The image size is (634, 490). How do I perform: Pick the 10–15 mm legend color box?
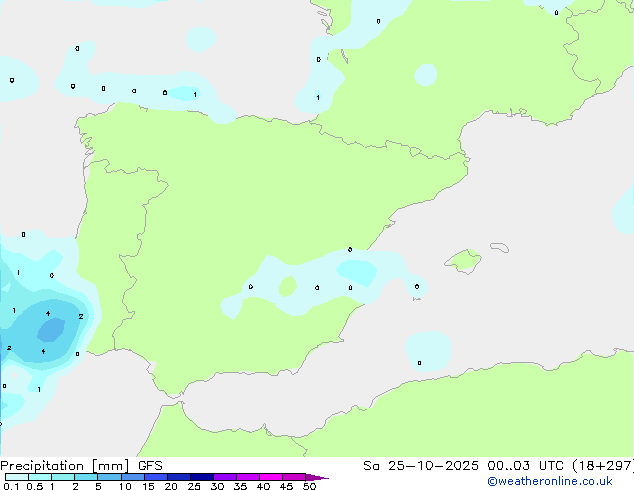tap(132, 477)
